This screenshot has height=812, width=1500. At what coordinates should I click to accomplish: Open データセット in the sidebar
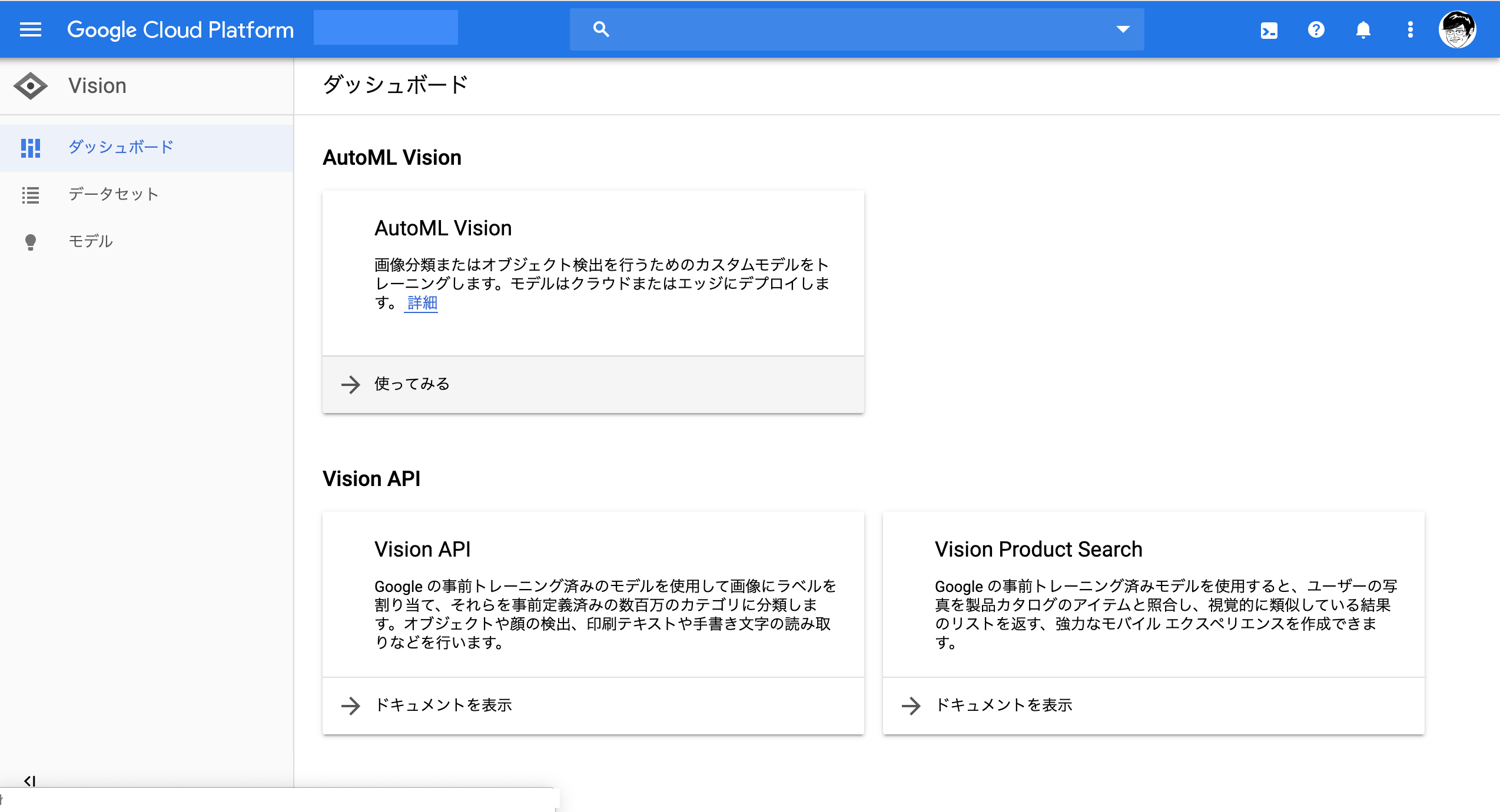[x=147, y=195]
